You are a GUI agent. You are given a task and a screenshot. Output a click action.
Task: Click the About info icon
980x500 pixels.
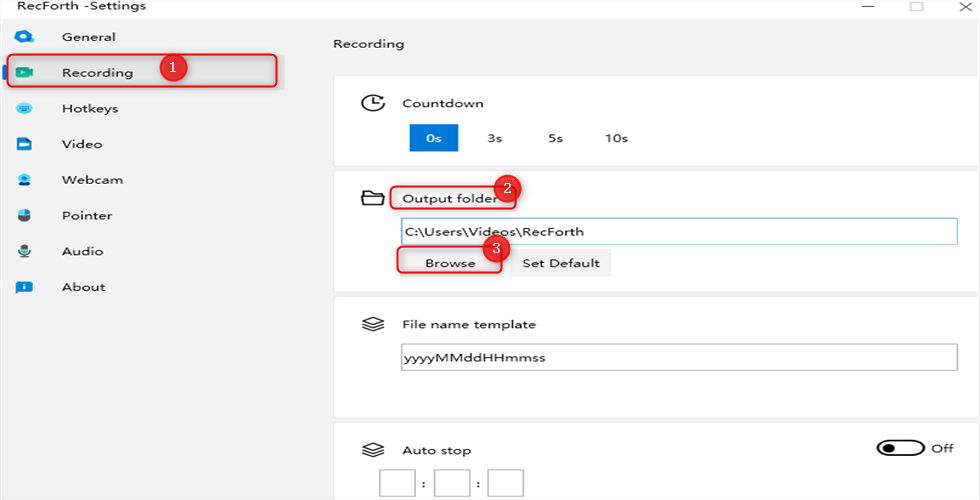point(24,287)
